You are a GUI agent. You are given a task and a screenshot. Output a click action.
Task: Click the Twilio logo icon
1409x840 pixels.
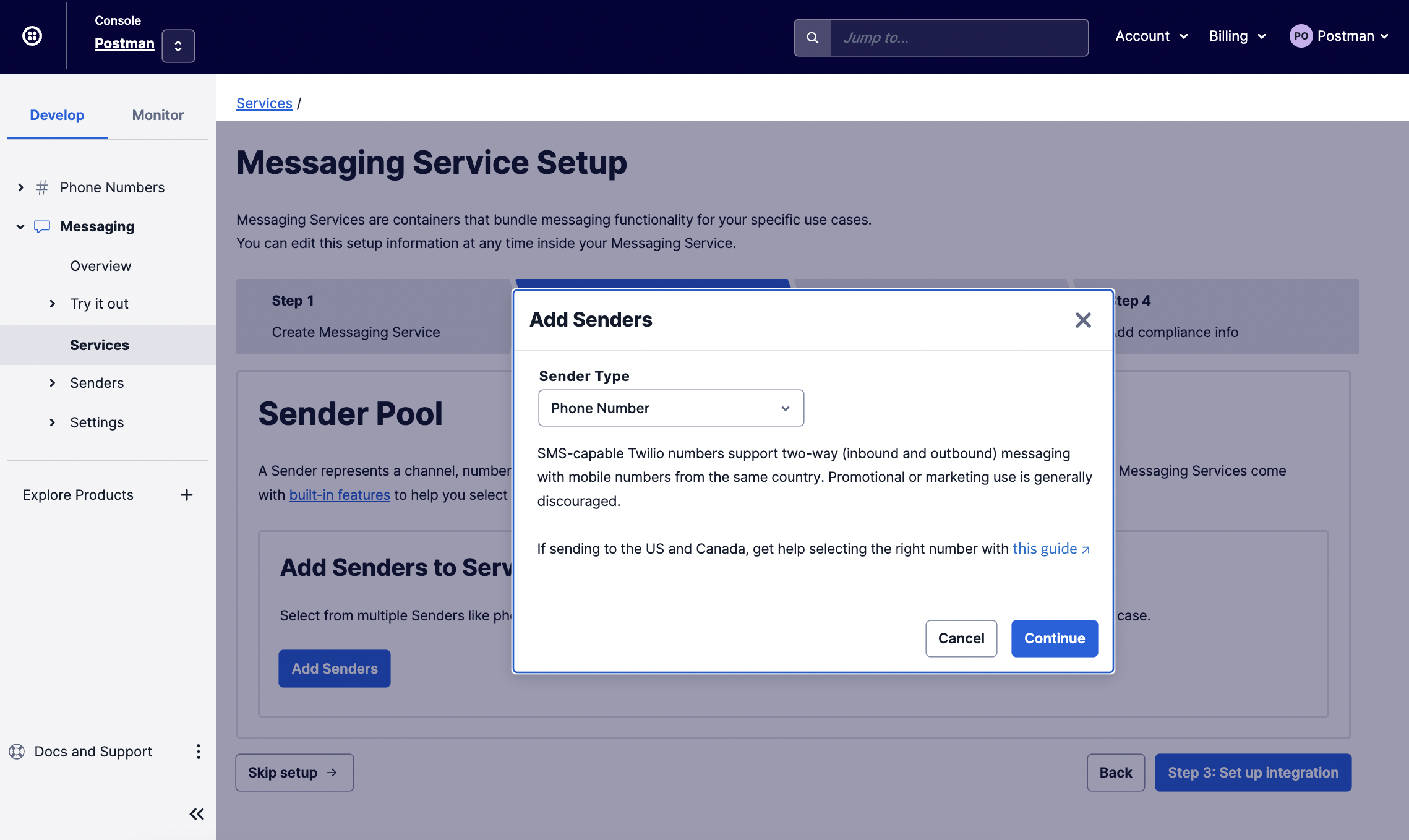click(32, 36)
